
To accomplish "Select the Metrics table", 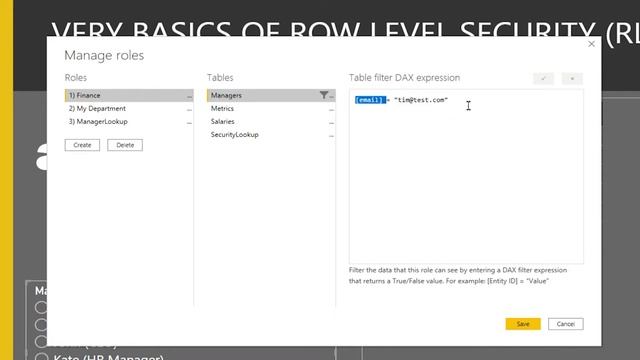I will point(271,109).
